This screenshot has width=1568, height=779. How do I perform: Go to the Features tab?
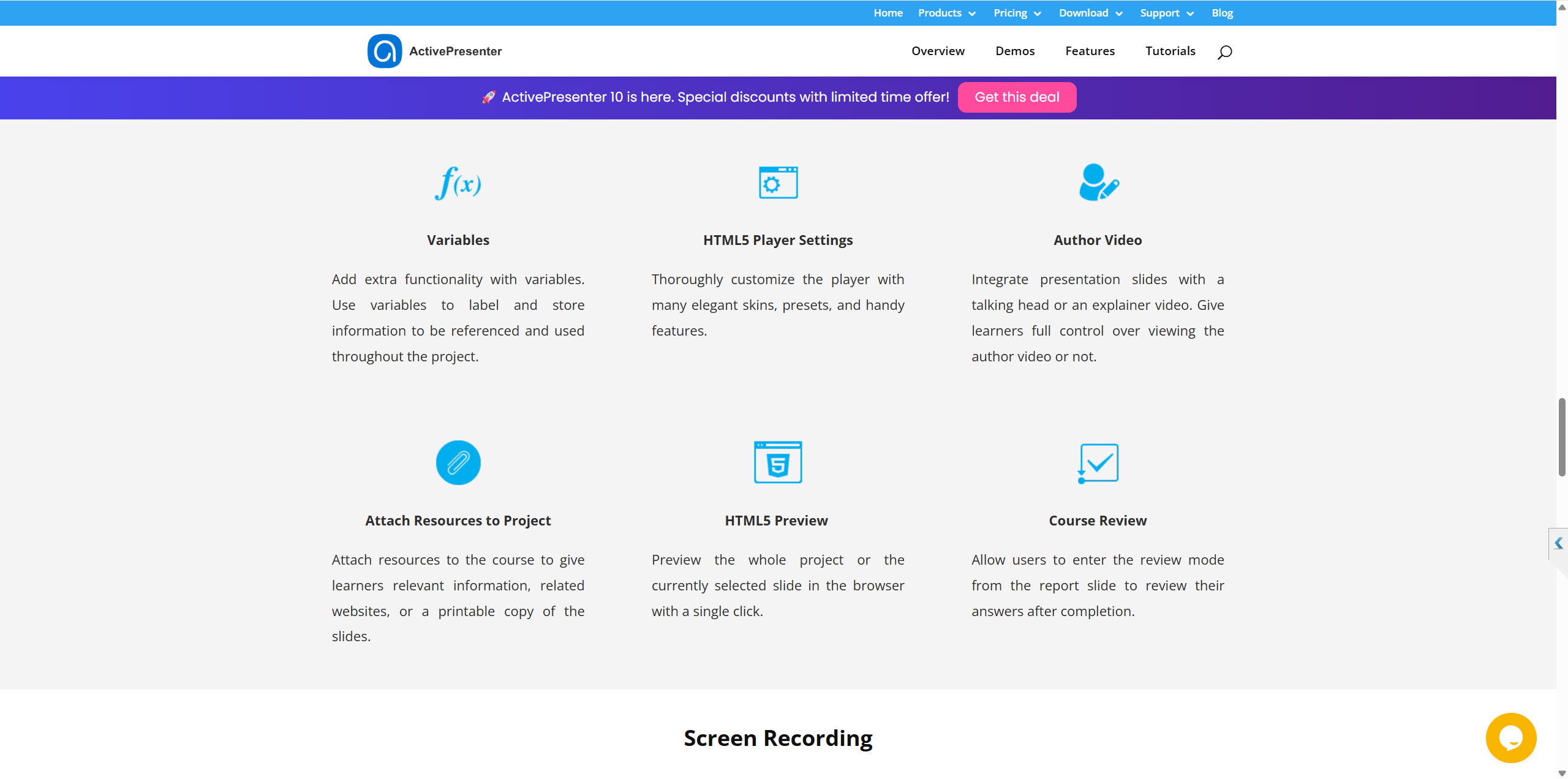(x=1090, y=51)
